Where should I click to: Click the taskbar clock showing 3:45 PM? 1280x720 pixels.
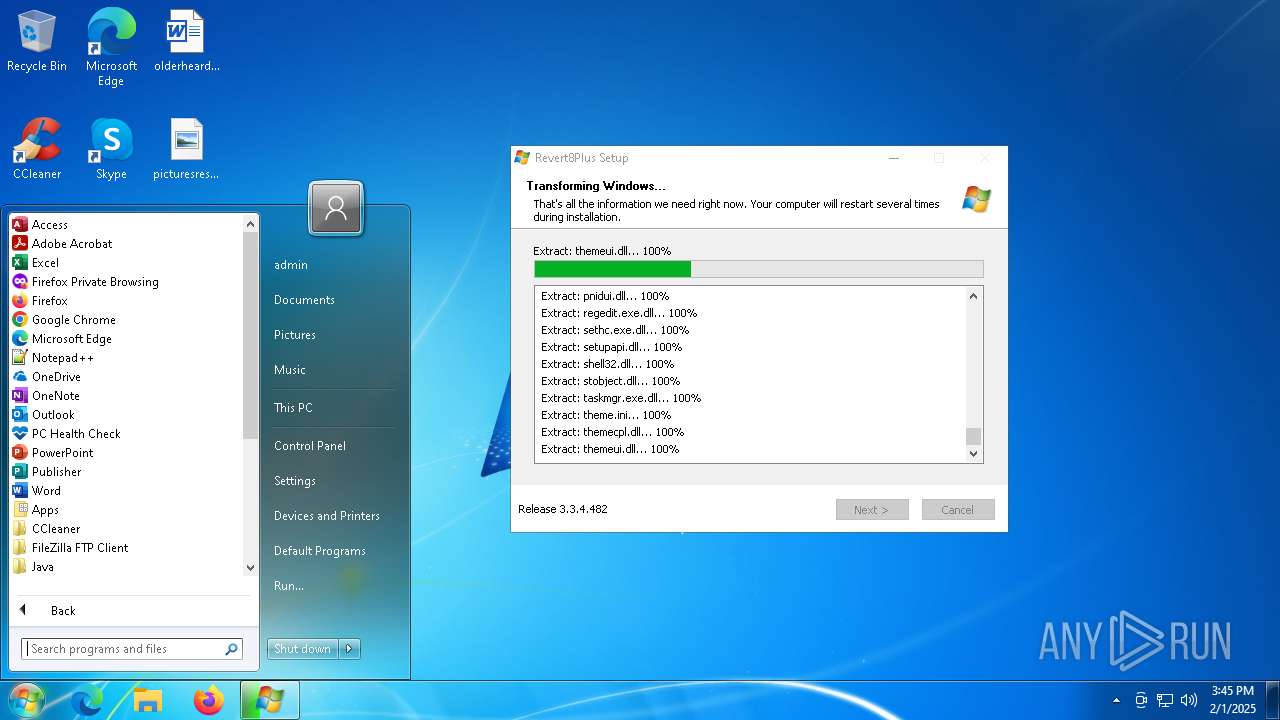[1232, 700]
